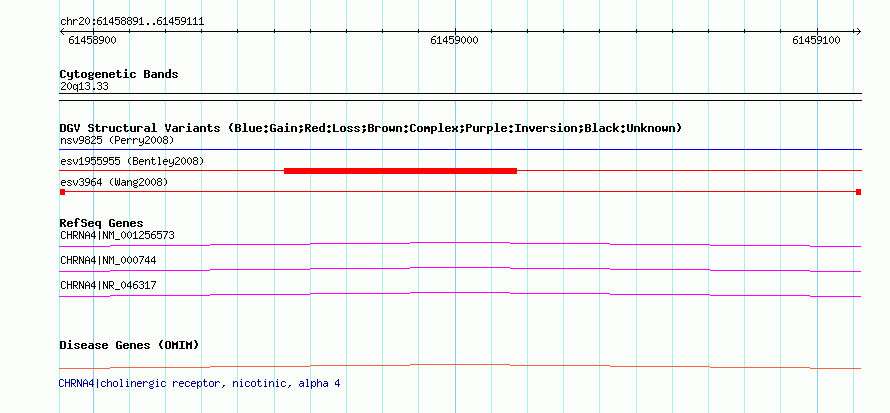
Task: Click ruler tick label 61459000
Action: click(x=454, y=40)
